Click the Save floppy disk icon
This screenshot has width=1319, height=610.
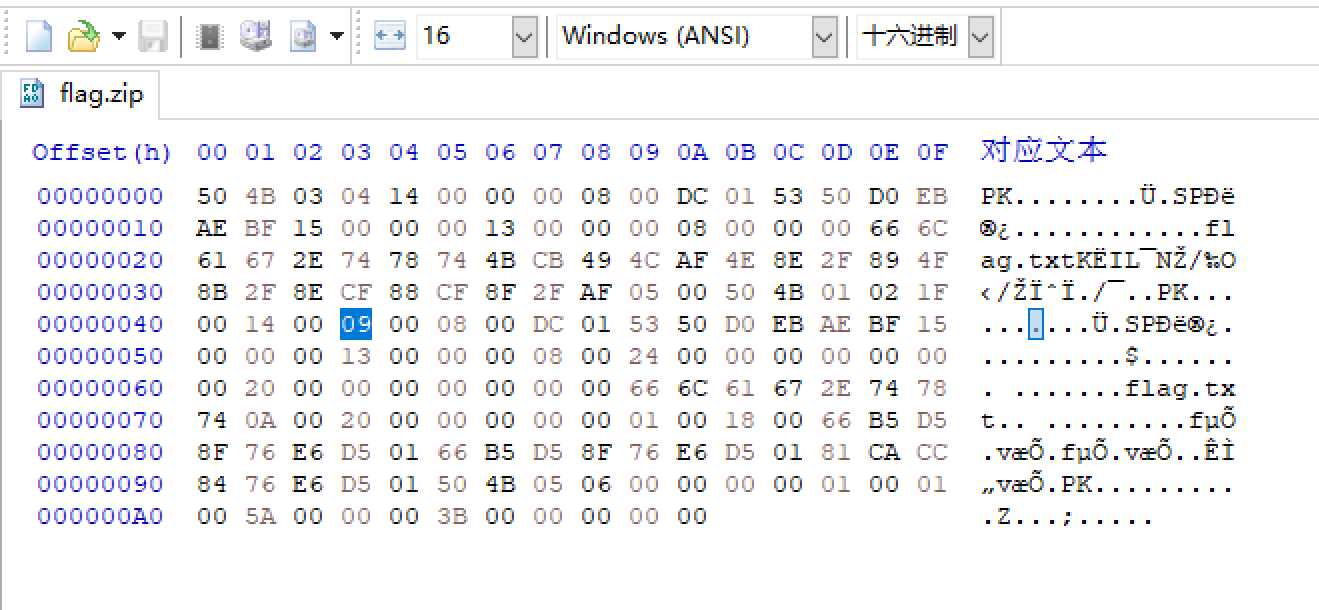click(153, 37)
